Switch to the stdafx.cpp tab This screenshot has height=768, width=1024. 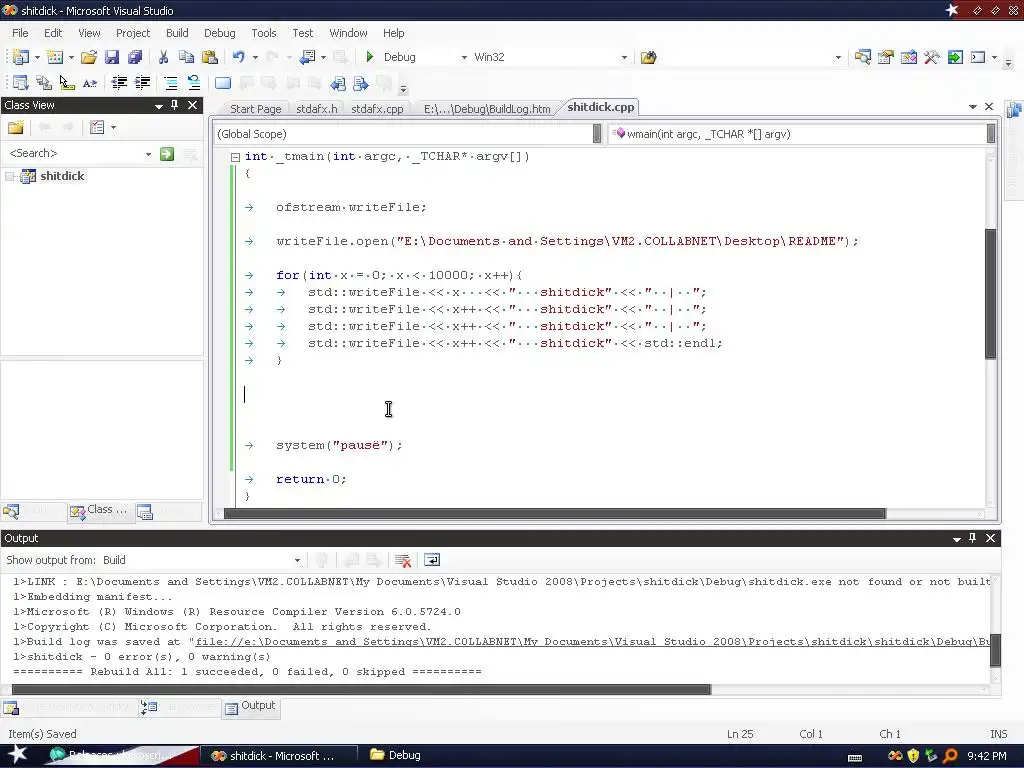coord(377,109)
